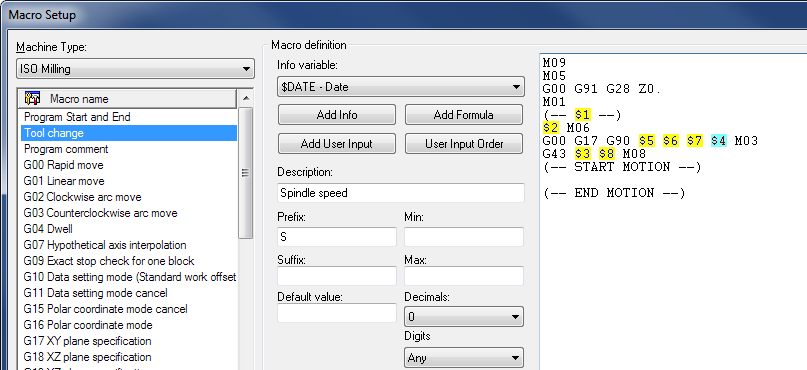Image resolution: width=807 pixels, height=370 pixels.
Task: Select the Program comment macro
Action: (129, 149)
